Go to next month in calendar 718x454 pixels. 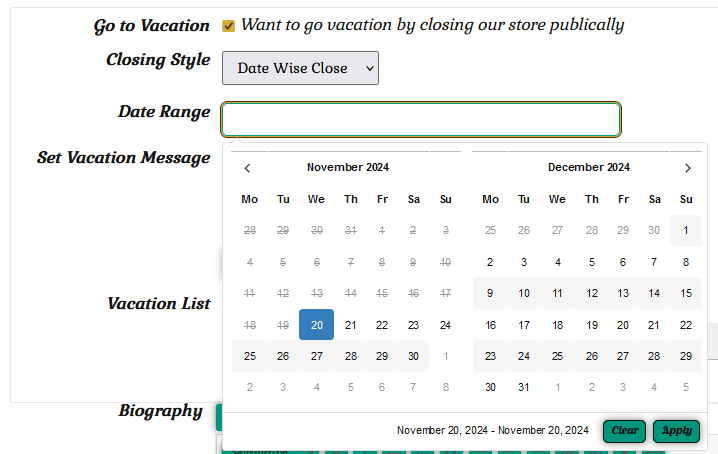point(687,168)
